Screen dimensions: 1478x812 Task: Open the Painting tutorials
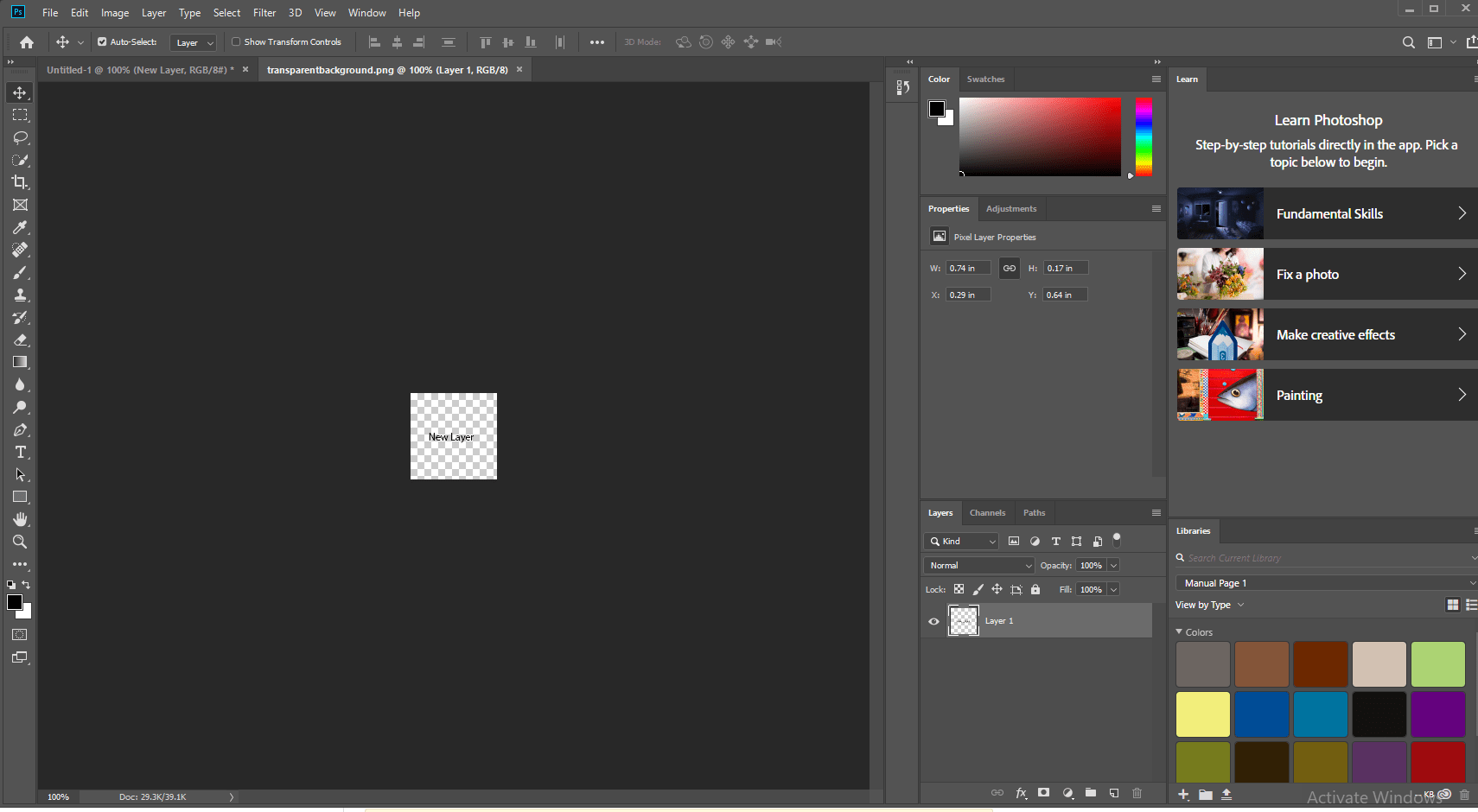1328,395
